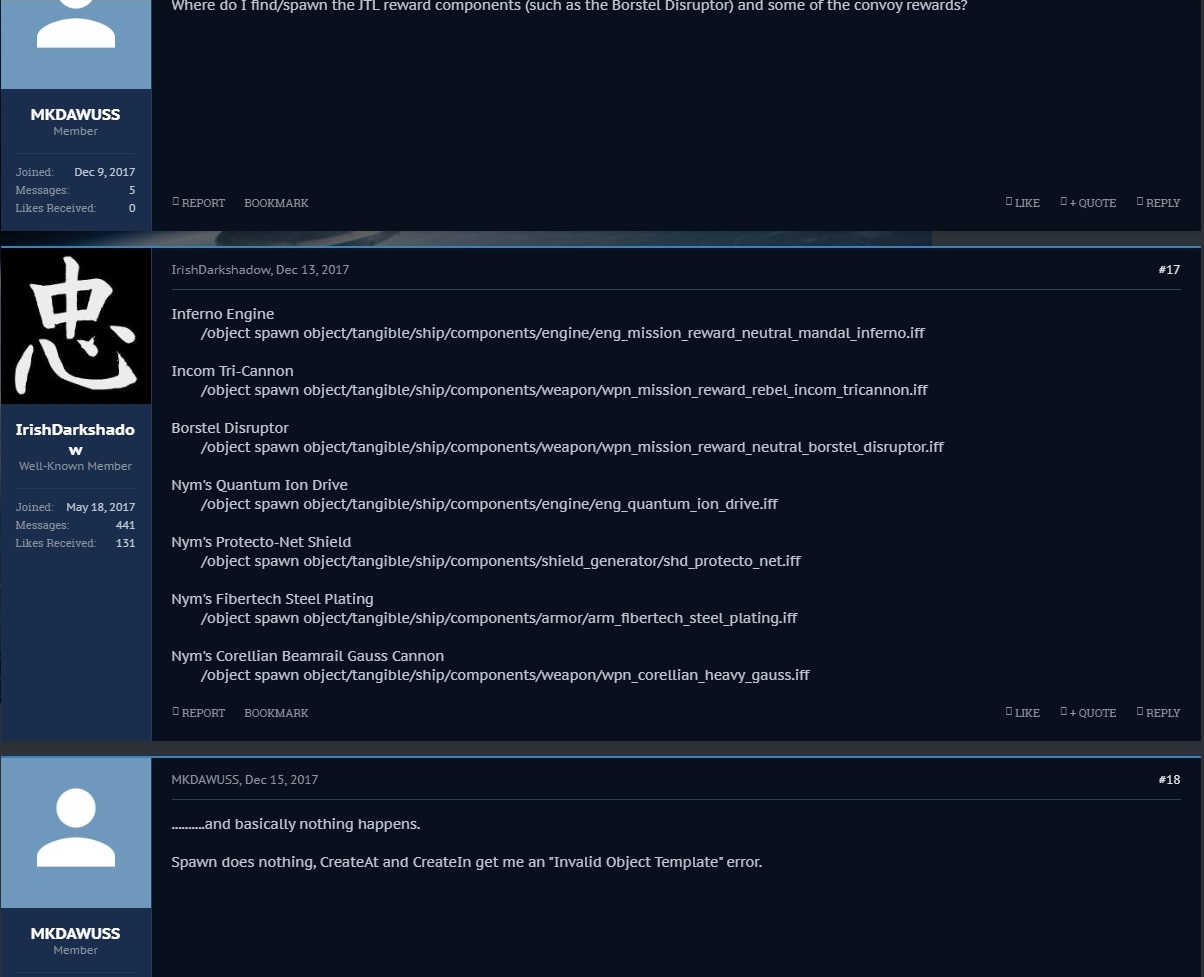Open MKDAWUSS author link in post #18 header
This screenshot has height=977, width=1204.
205,780
